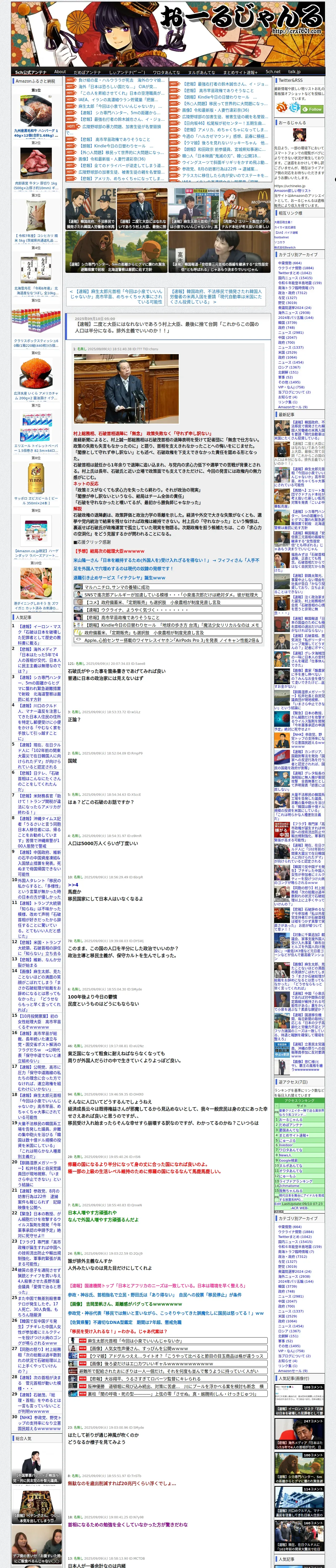This screenshot has height=1568, width=336.
Task: Open Amazon item 九州産黒毛和牛 ハンバーグ
Action: tap(36, 133)
